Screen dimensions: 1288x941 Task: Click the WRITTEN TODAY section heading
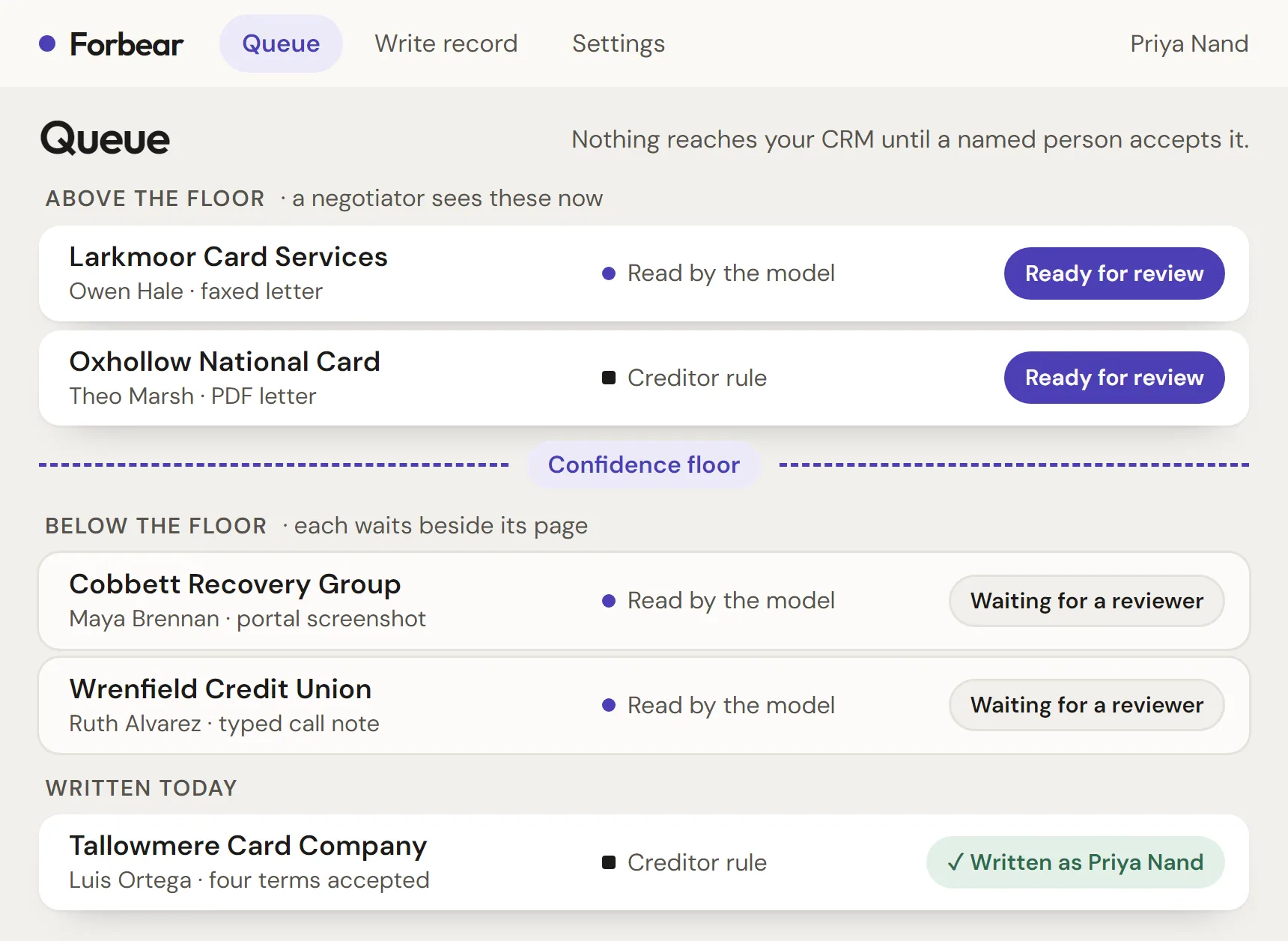[x=142, y=788]
